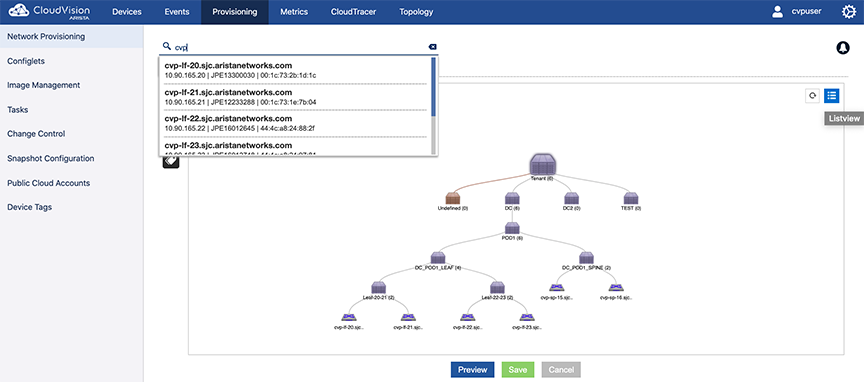The image size is (864, 382).
Task: Click the cvpuser username
Action: point(806,11)
